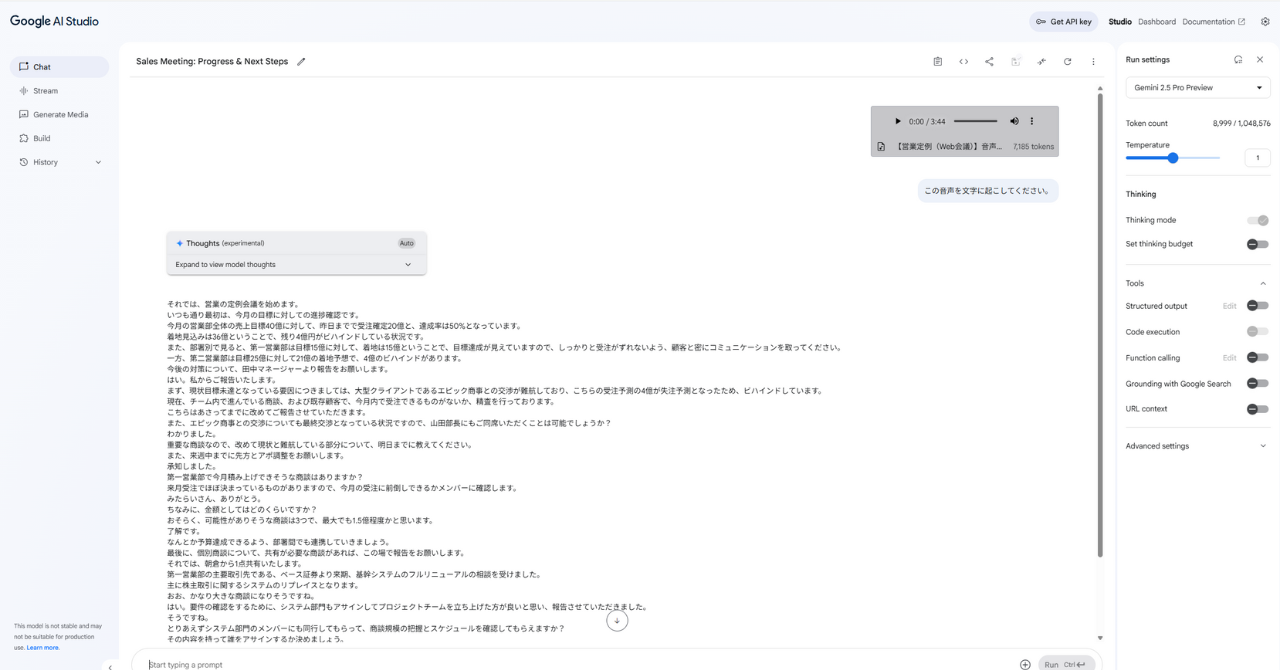Open Stream in the left sidebar

pyautogui.click(x=46, y=91)
